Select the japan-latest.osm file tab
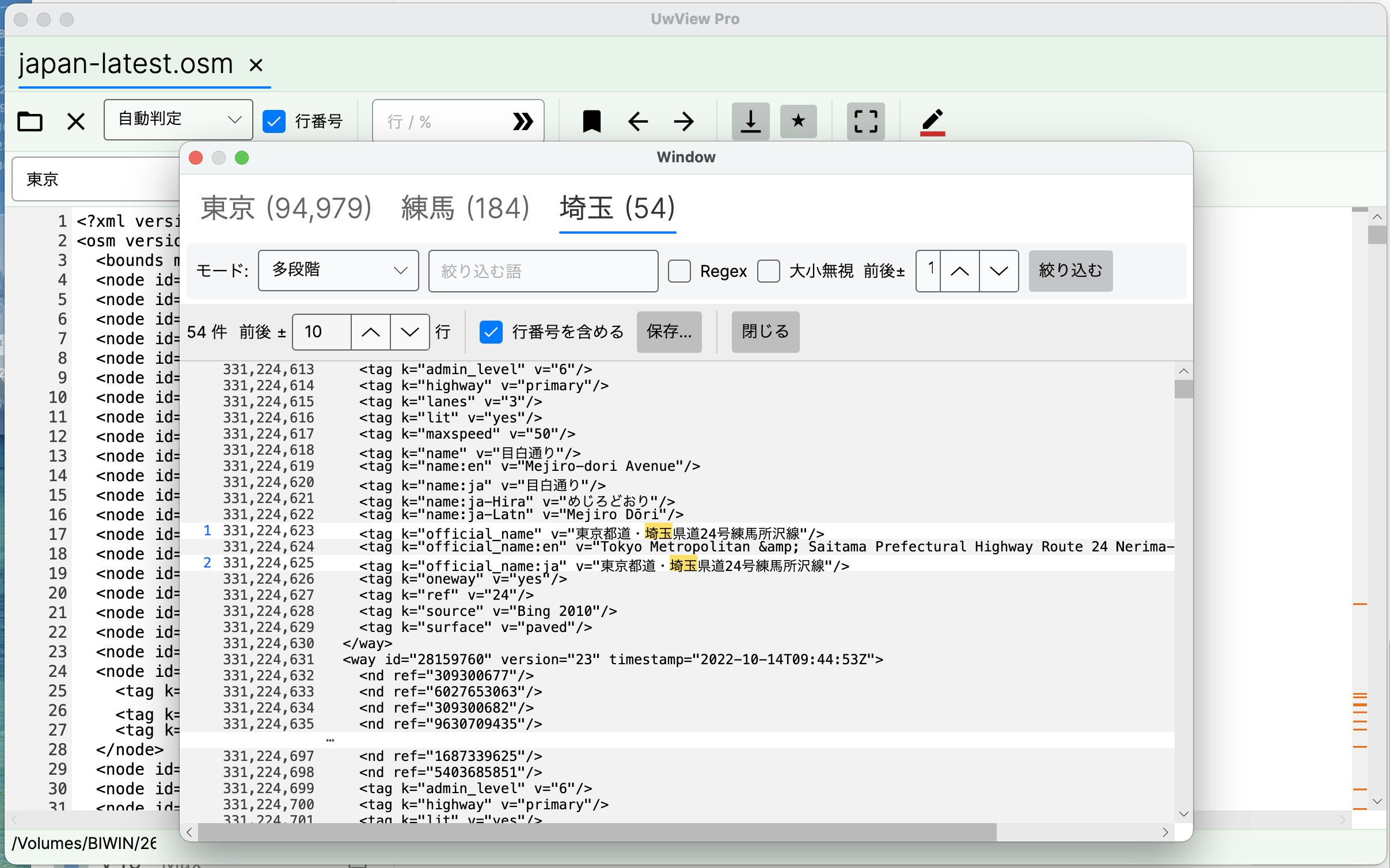 (126, 63)
